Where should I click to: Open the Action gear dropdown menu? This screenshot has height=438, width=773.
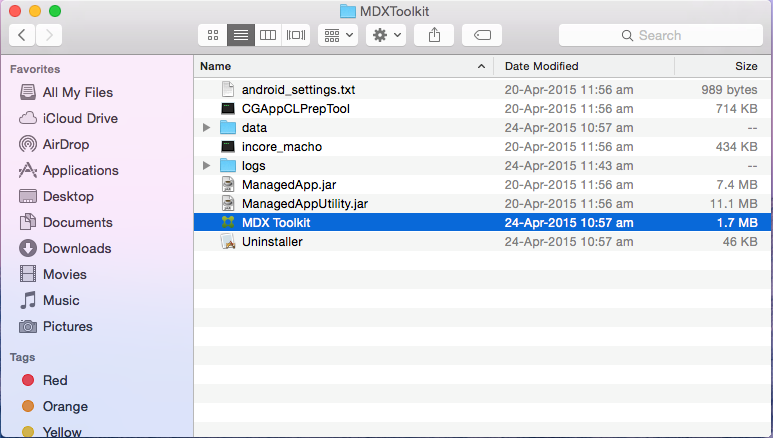point(386,35)
